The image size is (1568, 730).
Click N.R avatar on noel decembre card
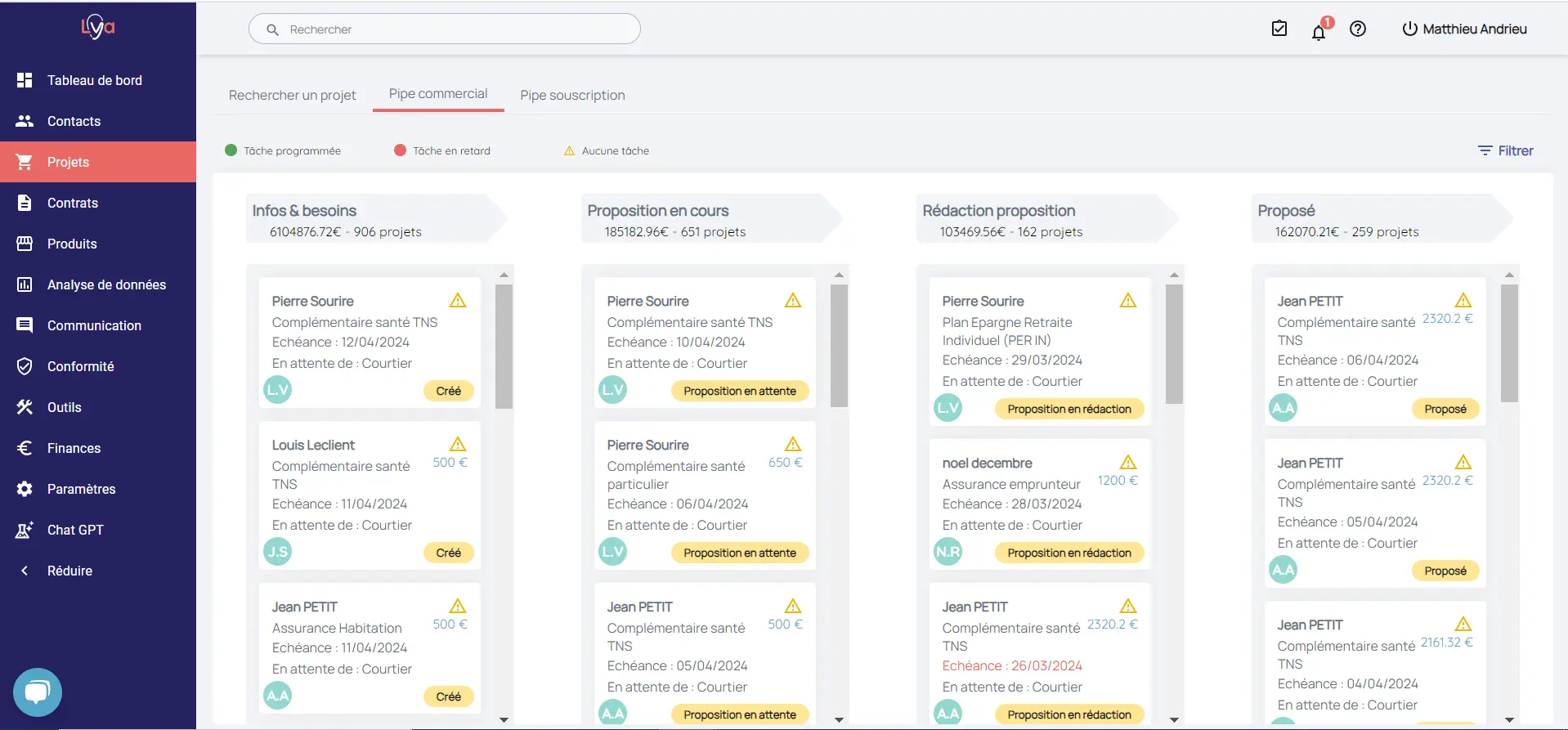point(948,552)
